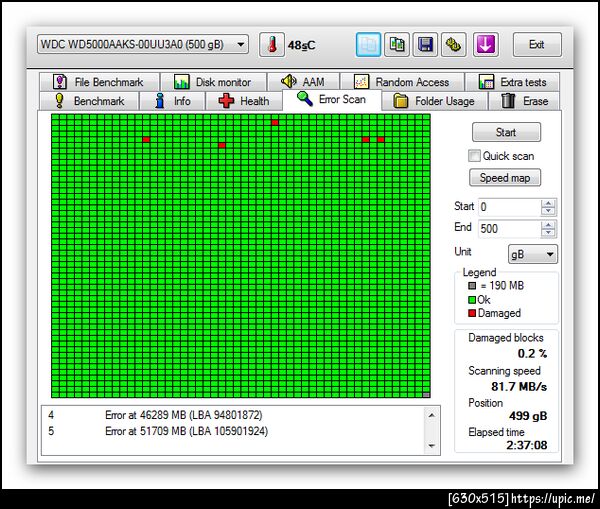
Task: Open the Info tab
Action: pos(173,101)
